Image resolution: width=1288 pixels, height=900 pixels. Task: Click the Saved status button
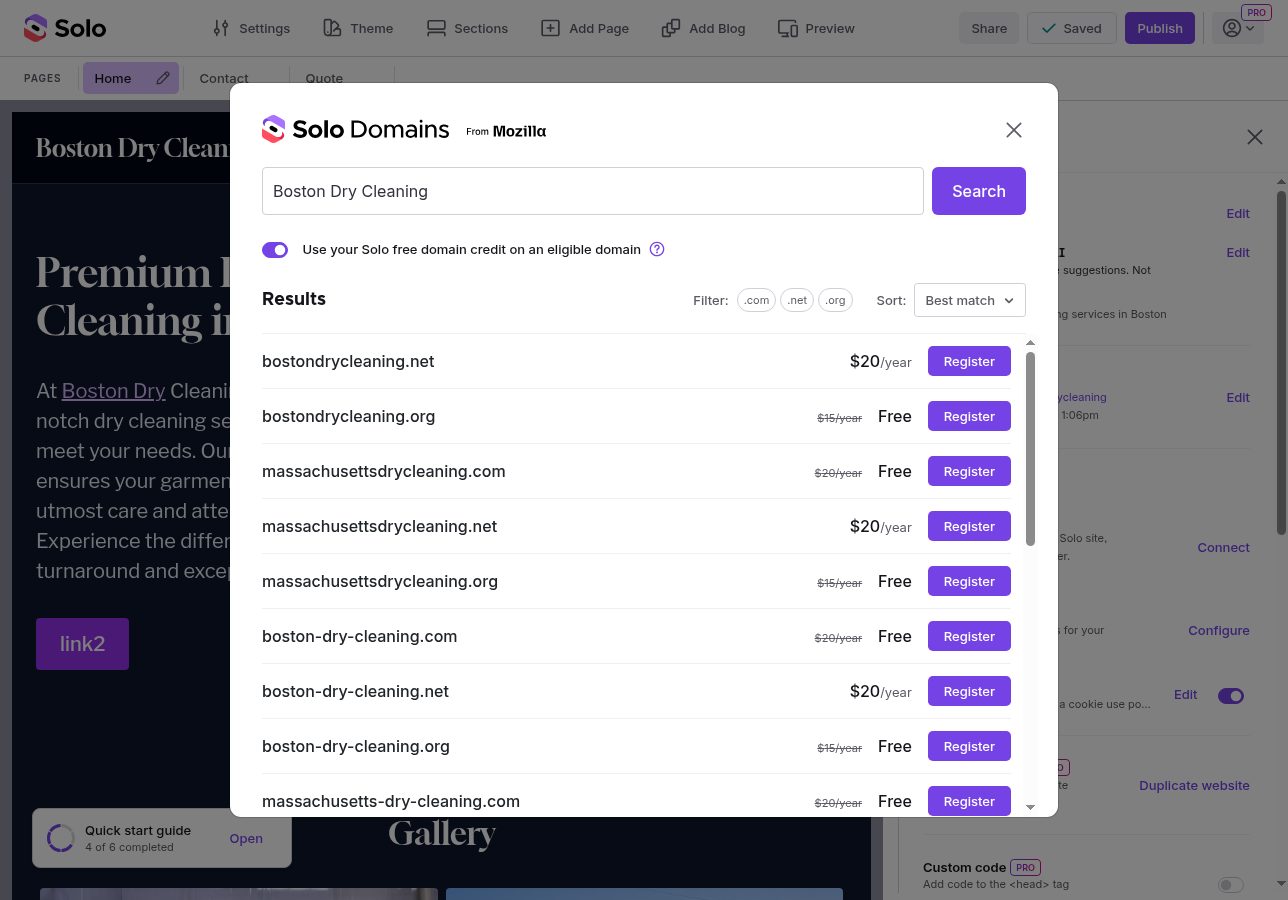(x=1071, y=28)
